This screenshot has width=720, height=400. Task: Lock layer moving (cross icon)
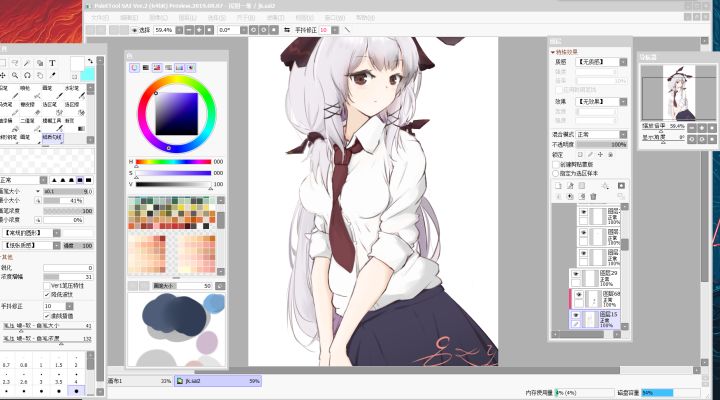(x=600, y=155)
